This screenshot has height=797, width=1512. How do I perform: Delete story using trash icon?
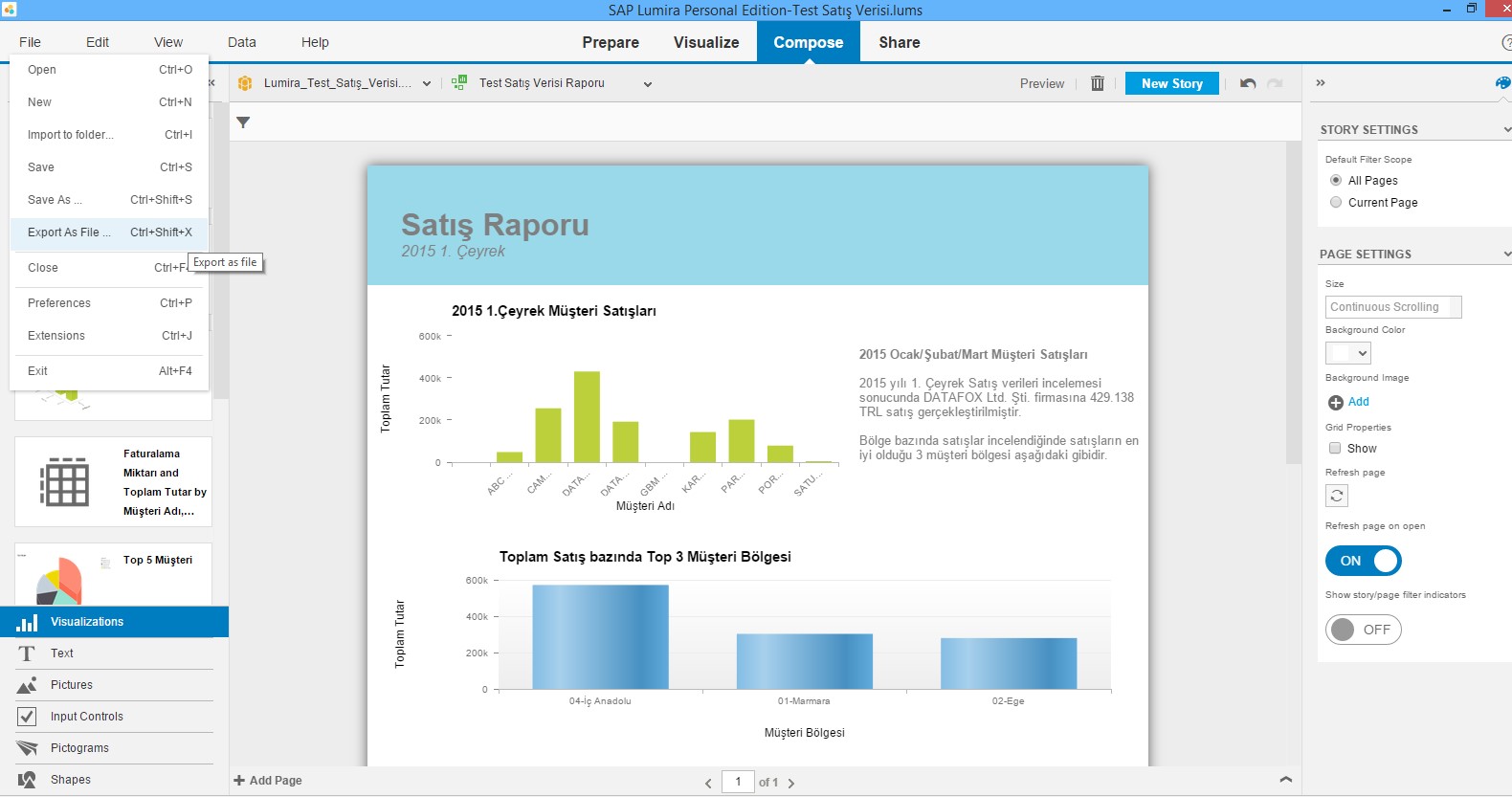(x=1098, y=83)
